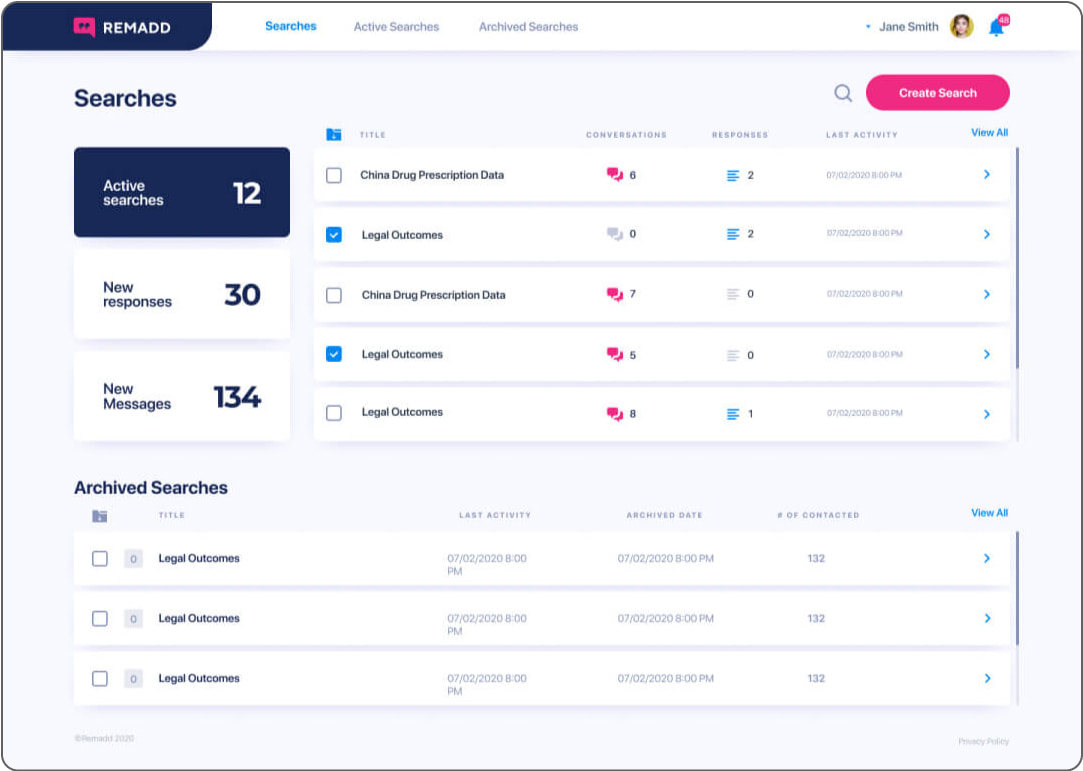
Task: Select the New Messages 134 card
Action: [x=182, y=397]
